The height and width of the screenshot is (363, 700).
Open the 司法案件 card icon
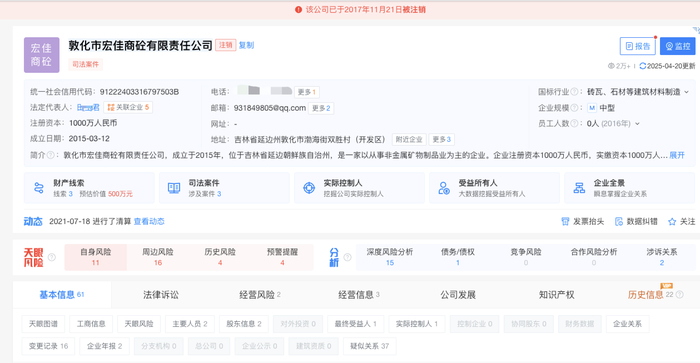pos(174,188)
